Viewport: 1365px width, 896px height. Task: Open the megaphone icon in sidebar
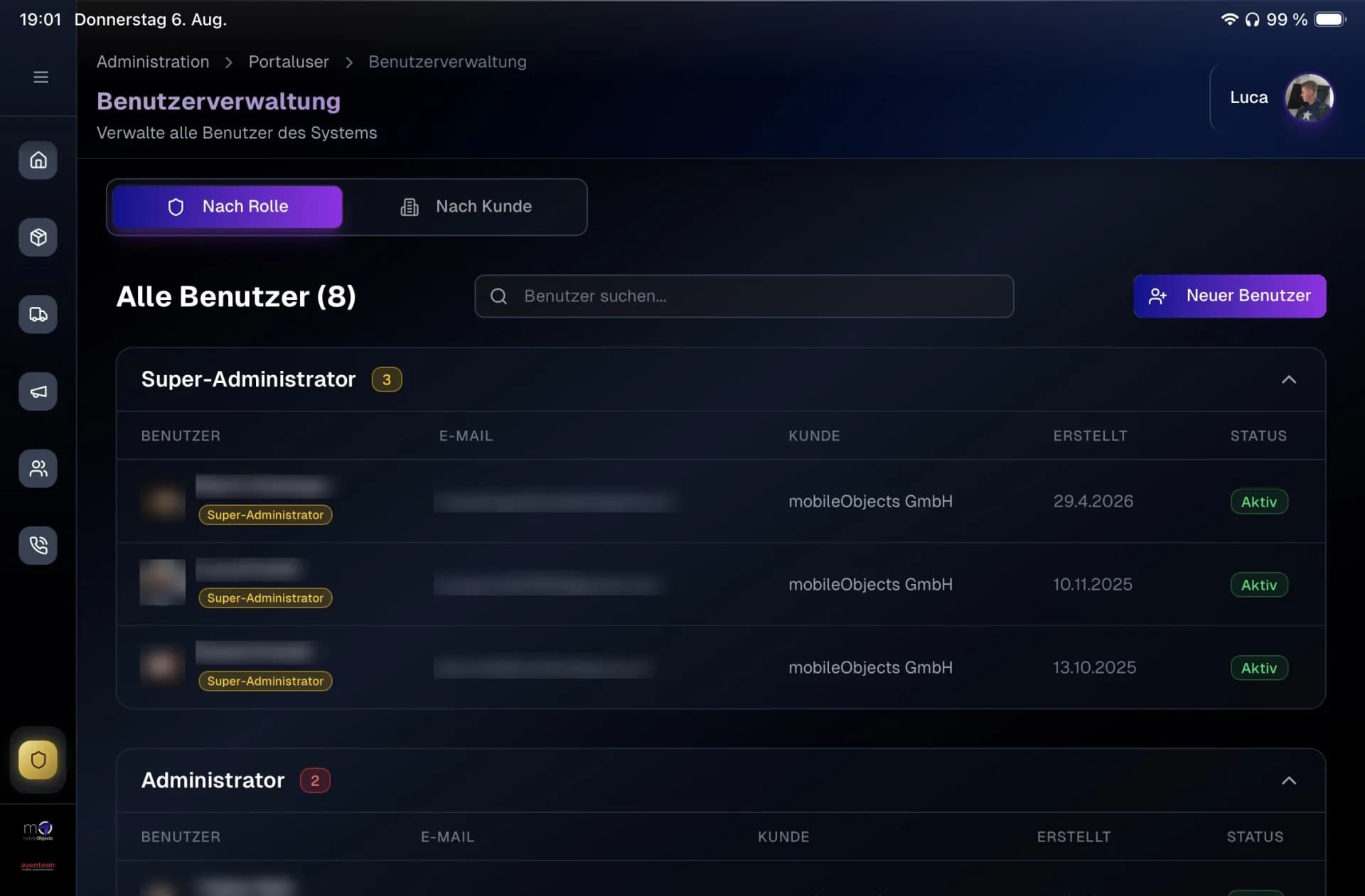38,392
